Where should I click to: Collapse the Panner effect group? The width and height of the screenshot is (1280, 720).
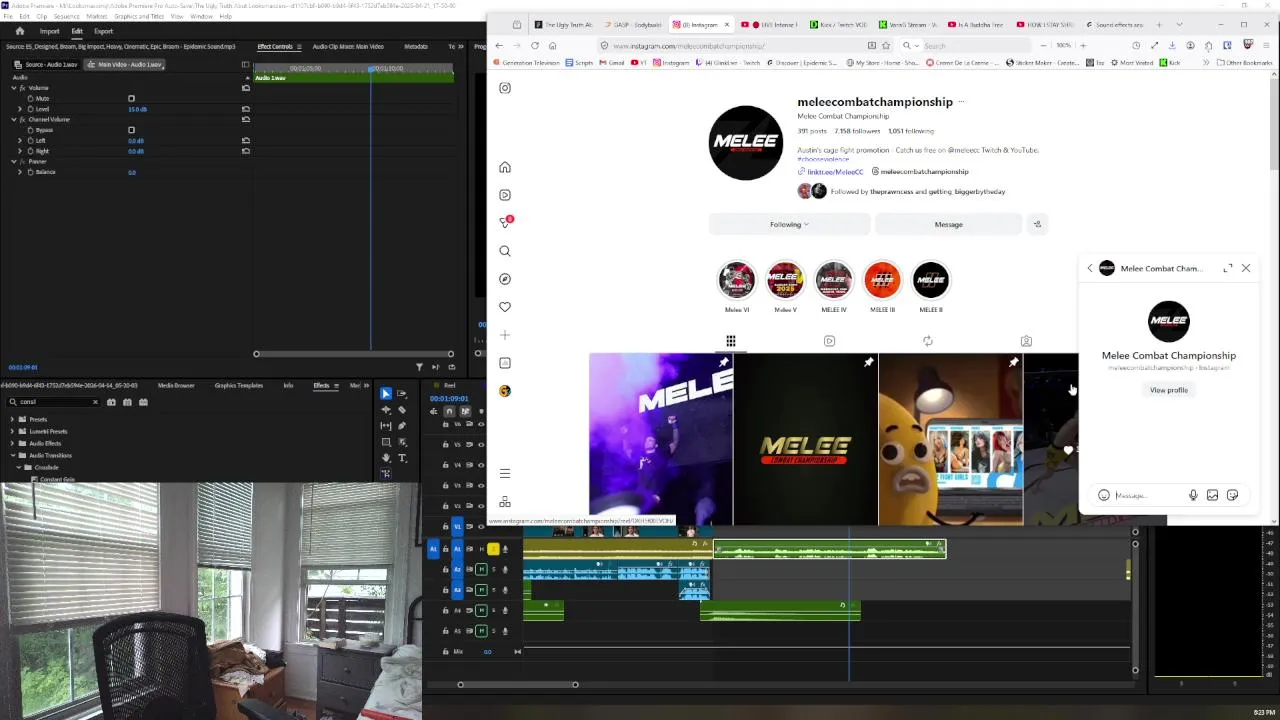pyautogui.click(x=14, y=161)
